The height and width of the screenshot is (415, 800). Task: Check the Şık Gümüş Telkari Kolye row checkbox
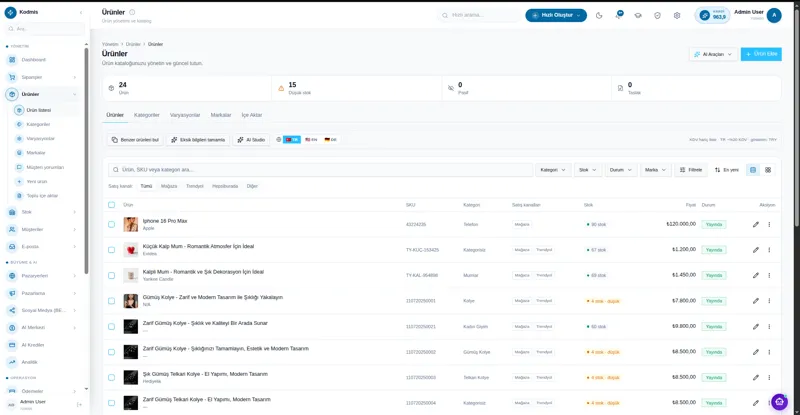click(111, 377)
